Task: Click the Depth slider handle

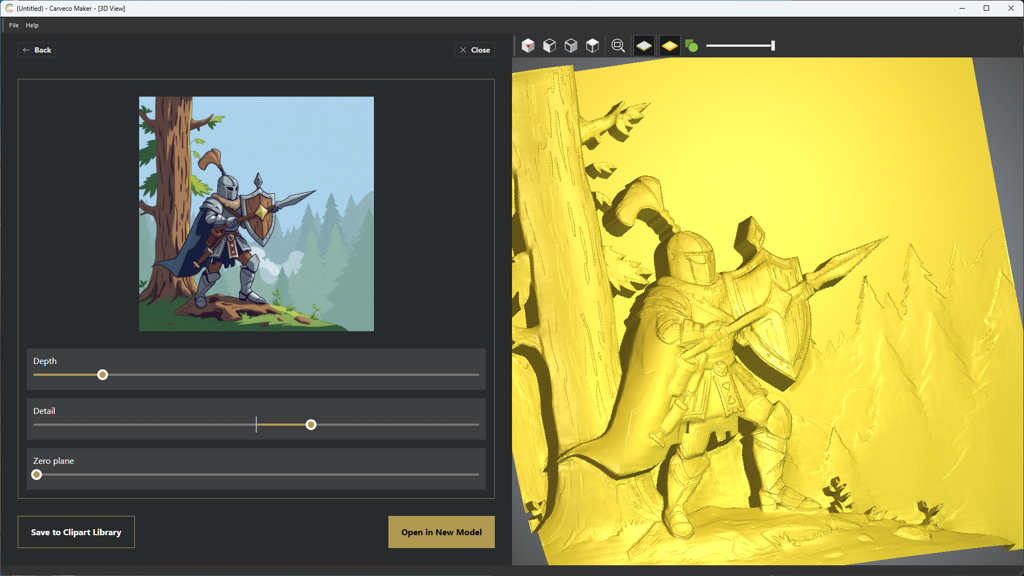Action: click(102, 375)
